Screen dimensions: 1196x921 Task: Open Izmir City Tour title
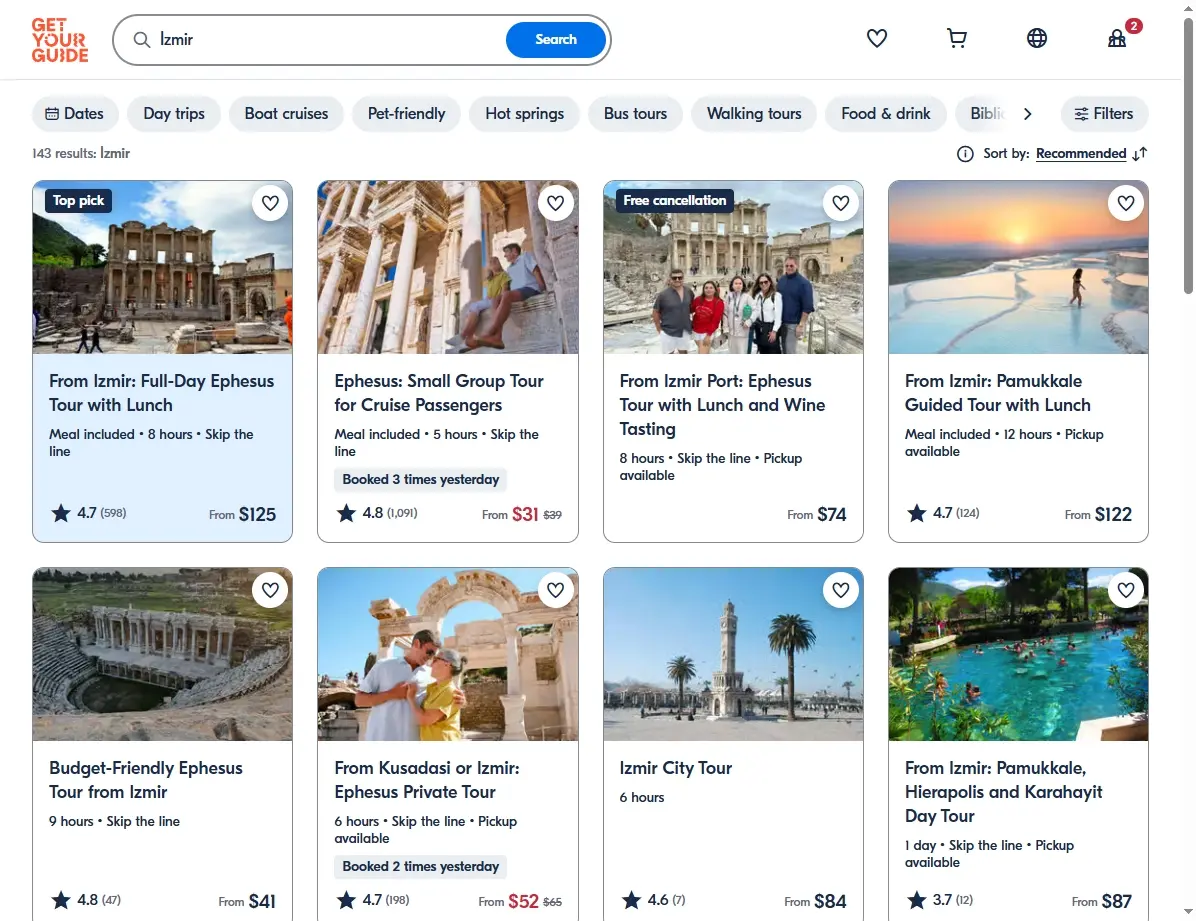point(676,768)
